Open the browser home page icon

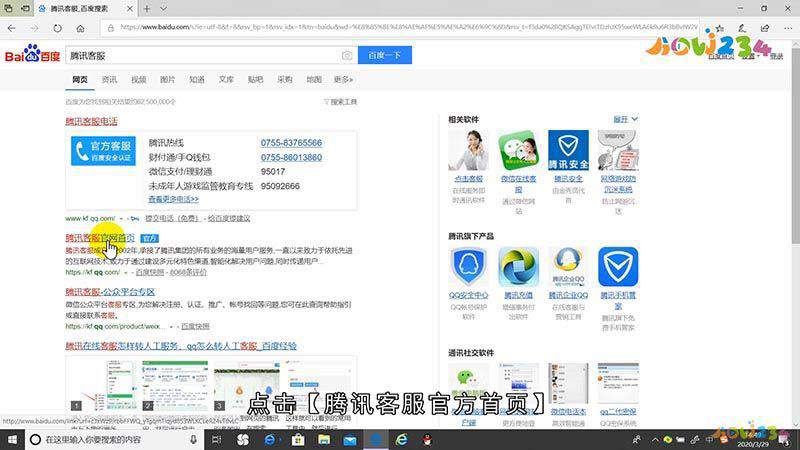click(x=80, y=28)
